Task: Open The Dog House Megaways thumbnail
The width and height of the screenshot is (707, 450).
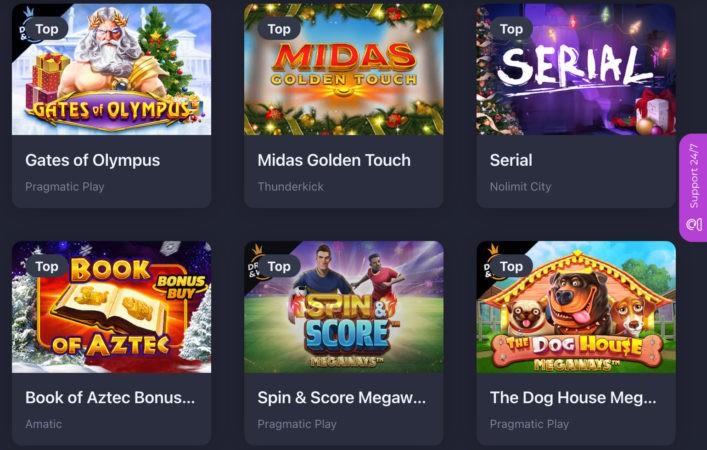Action: click(x=576, y=307)
